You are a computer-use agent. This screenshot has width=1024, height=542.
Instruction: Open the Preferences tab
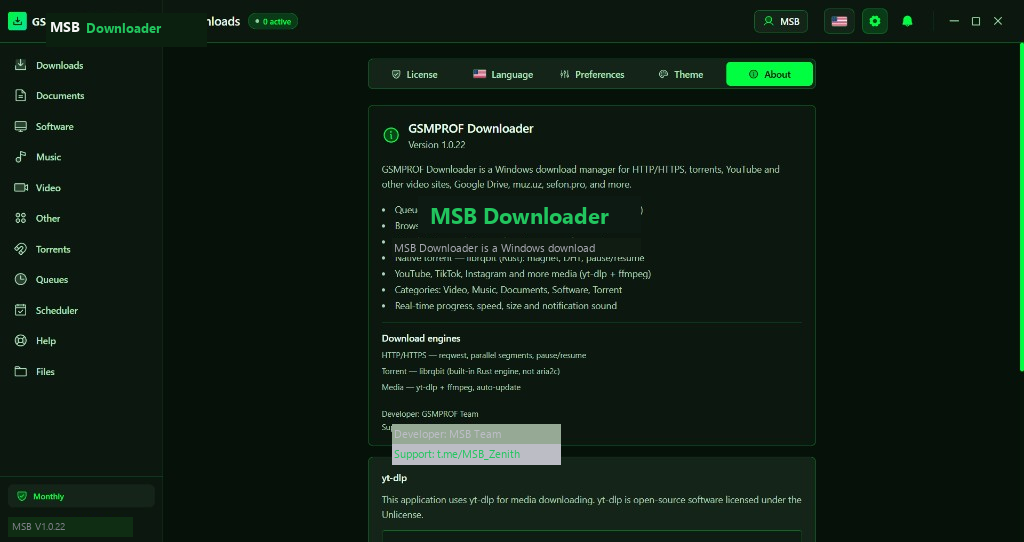[592, 74]
